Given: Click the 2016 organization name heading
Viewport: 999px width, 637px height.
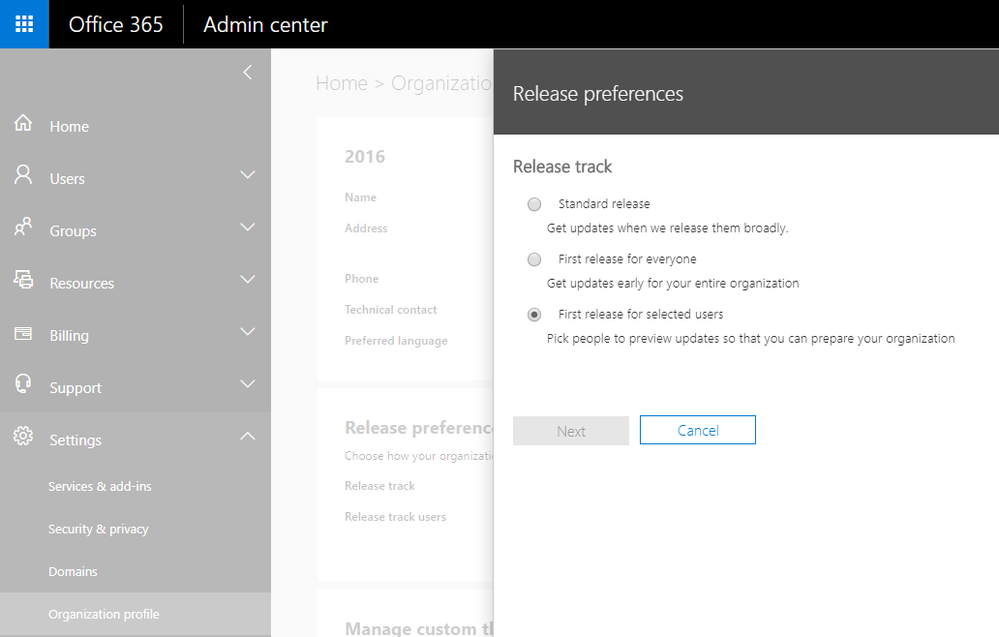Looking at the screenshot, I should point(364,156).
